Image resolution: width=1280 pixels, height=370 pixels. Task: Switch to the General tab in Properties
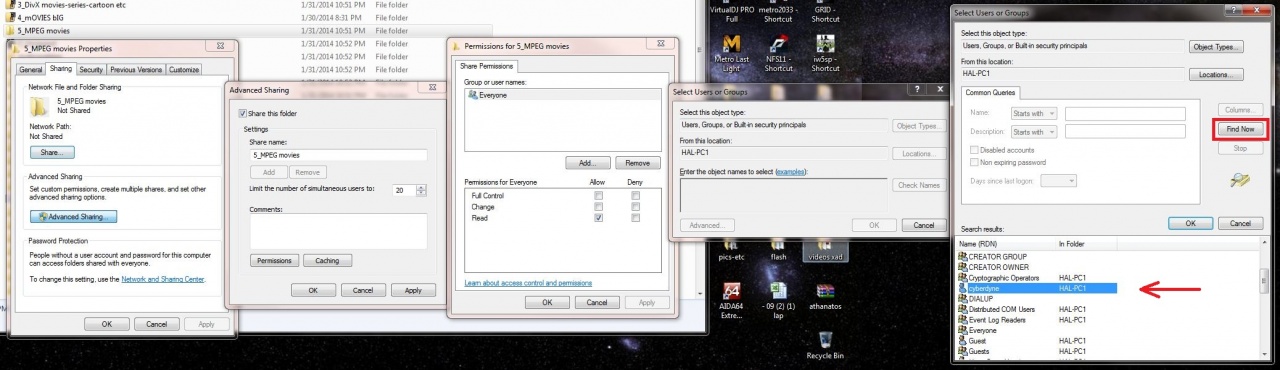coord(31,70)
